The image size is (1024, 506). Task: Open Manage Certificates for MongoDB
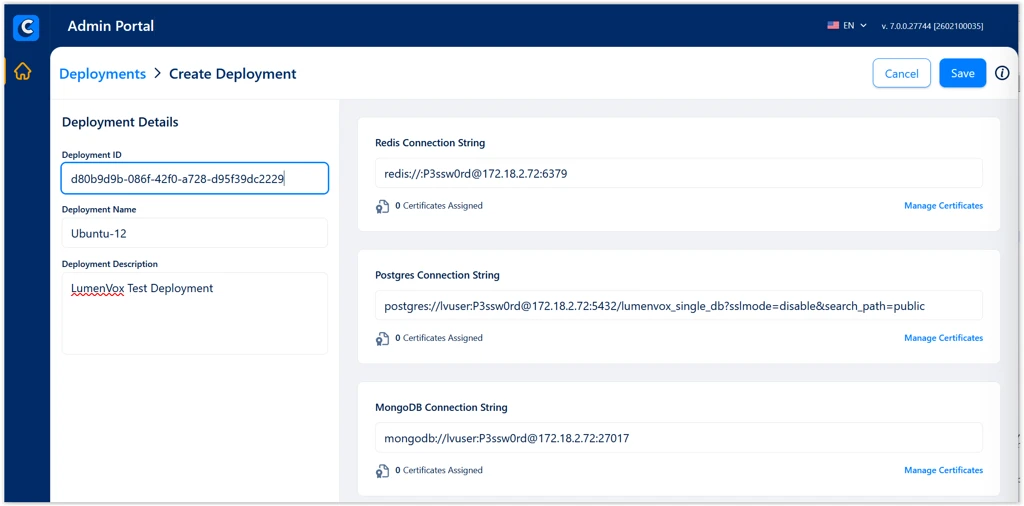pos(943,470)
